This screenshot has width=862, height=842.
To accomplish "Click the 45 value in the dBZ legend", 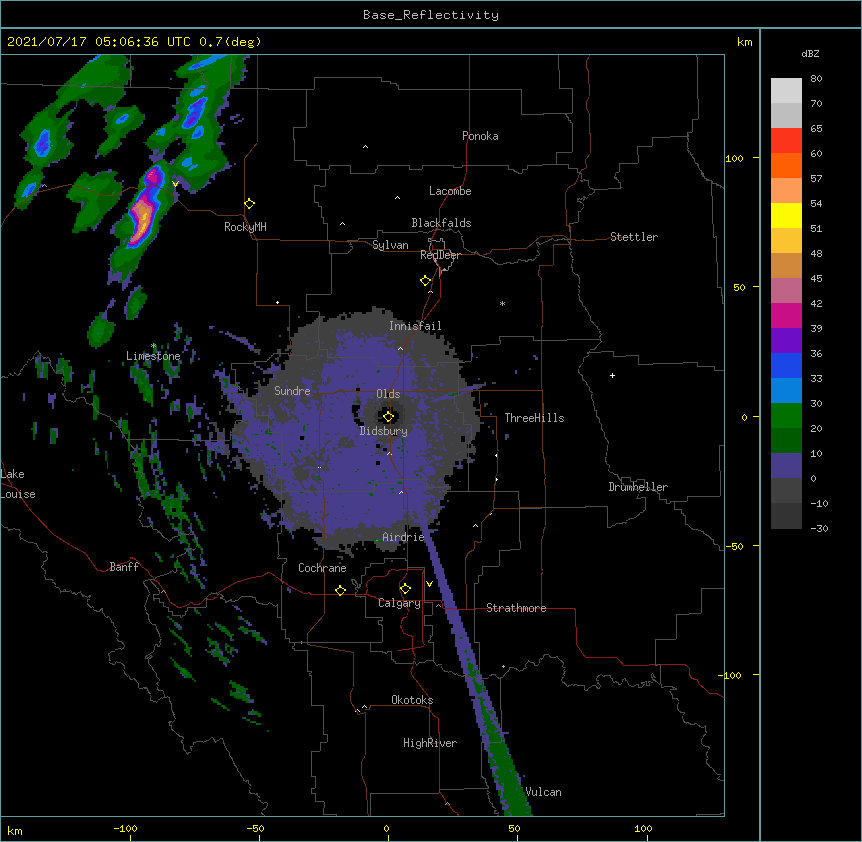I will point(816,278).
